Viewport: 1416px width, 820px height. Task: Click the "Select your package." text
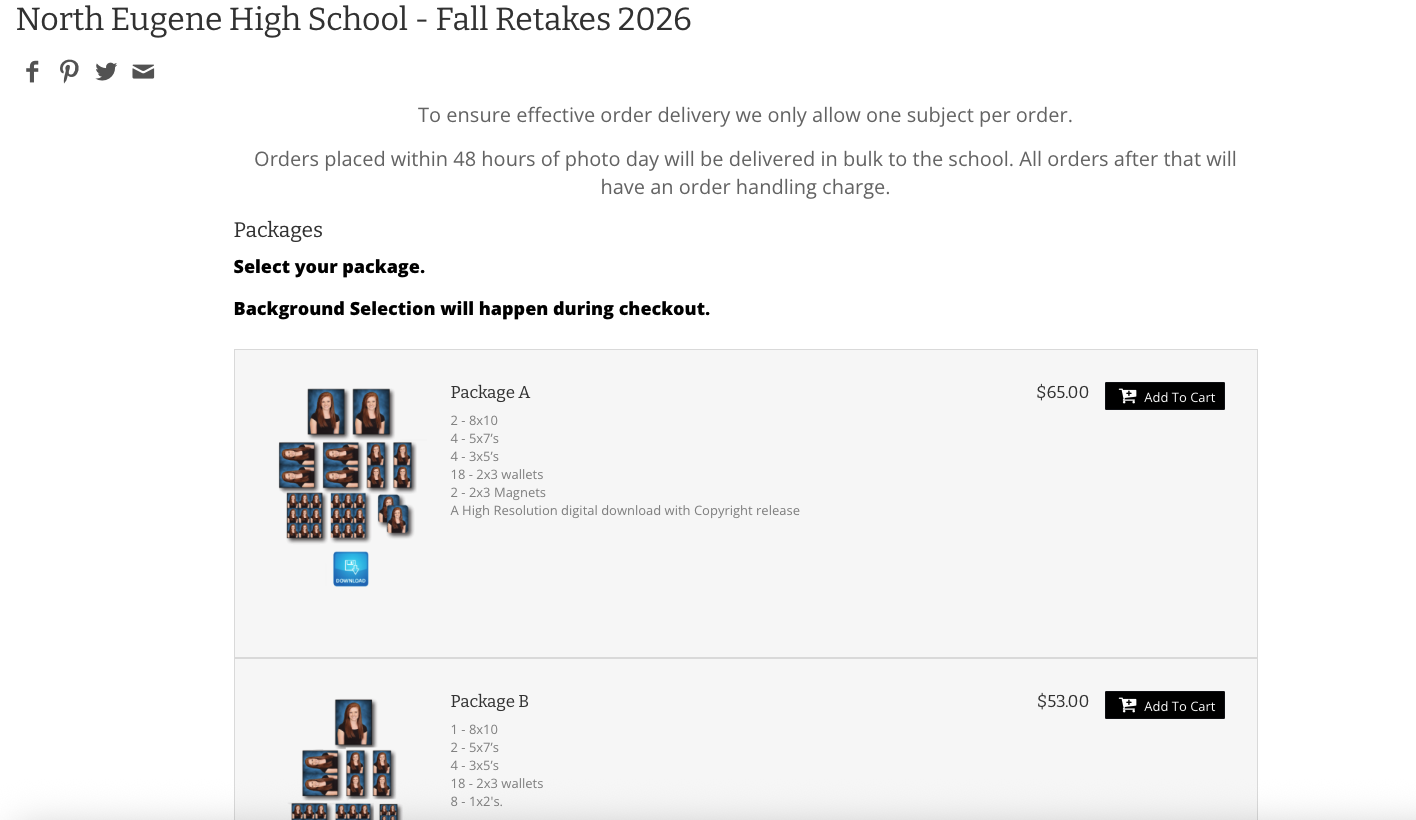329,267
